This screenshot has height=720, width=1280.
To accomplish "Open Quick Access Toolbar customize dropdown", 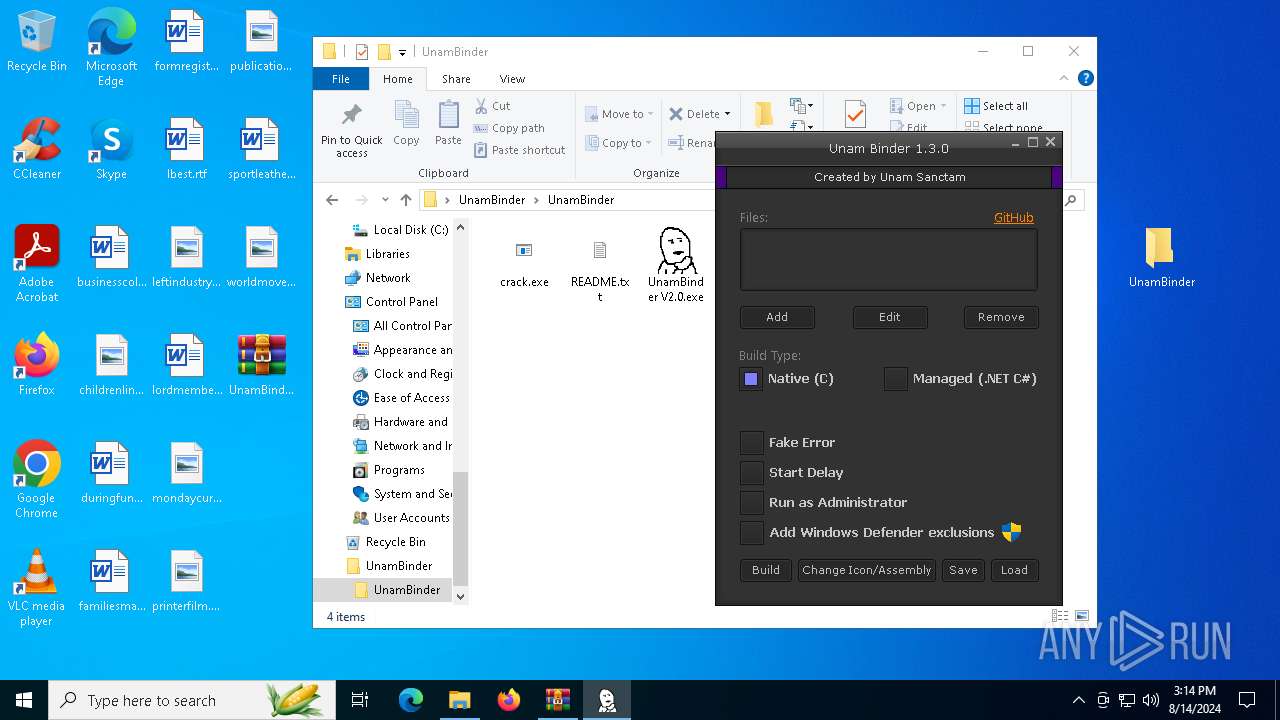I will [x=402, y=52].
